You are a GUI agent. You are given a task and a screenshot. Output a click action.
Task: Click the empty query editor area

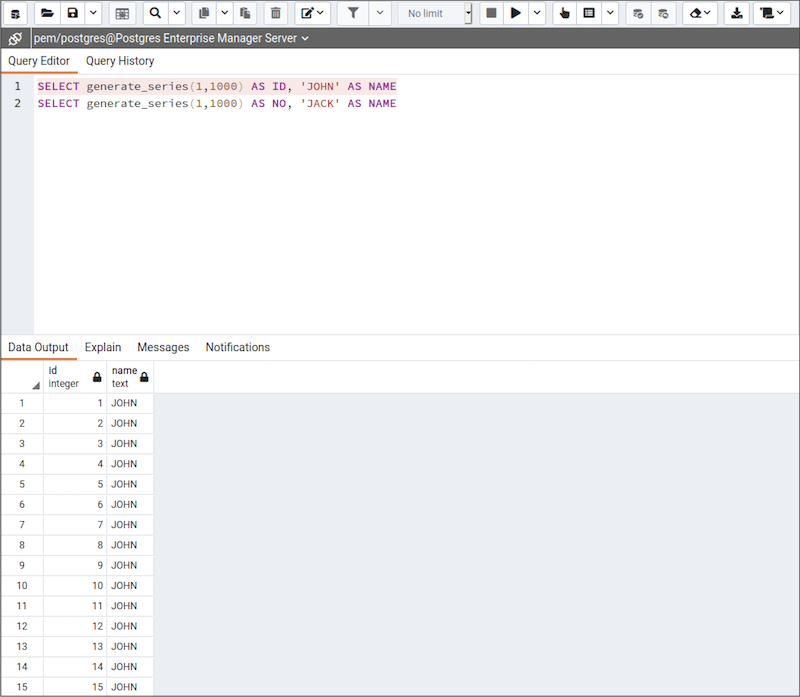tap(416, 223)
